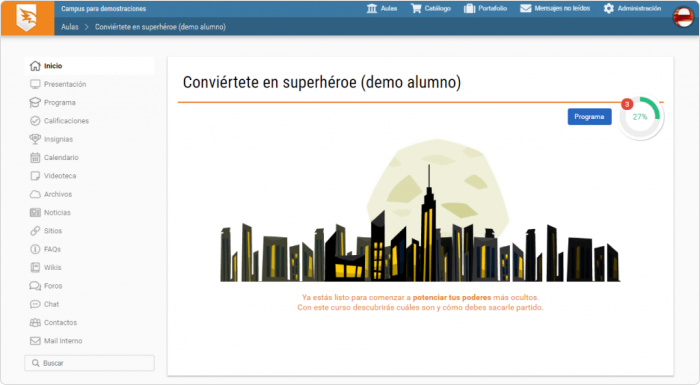Click the course title heading

pos(322,83)
